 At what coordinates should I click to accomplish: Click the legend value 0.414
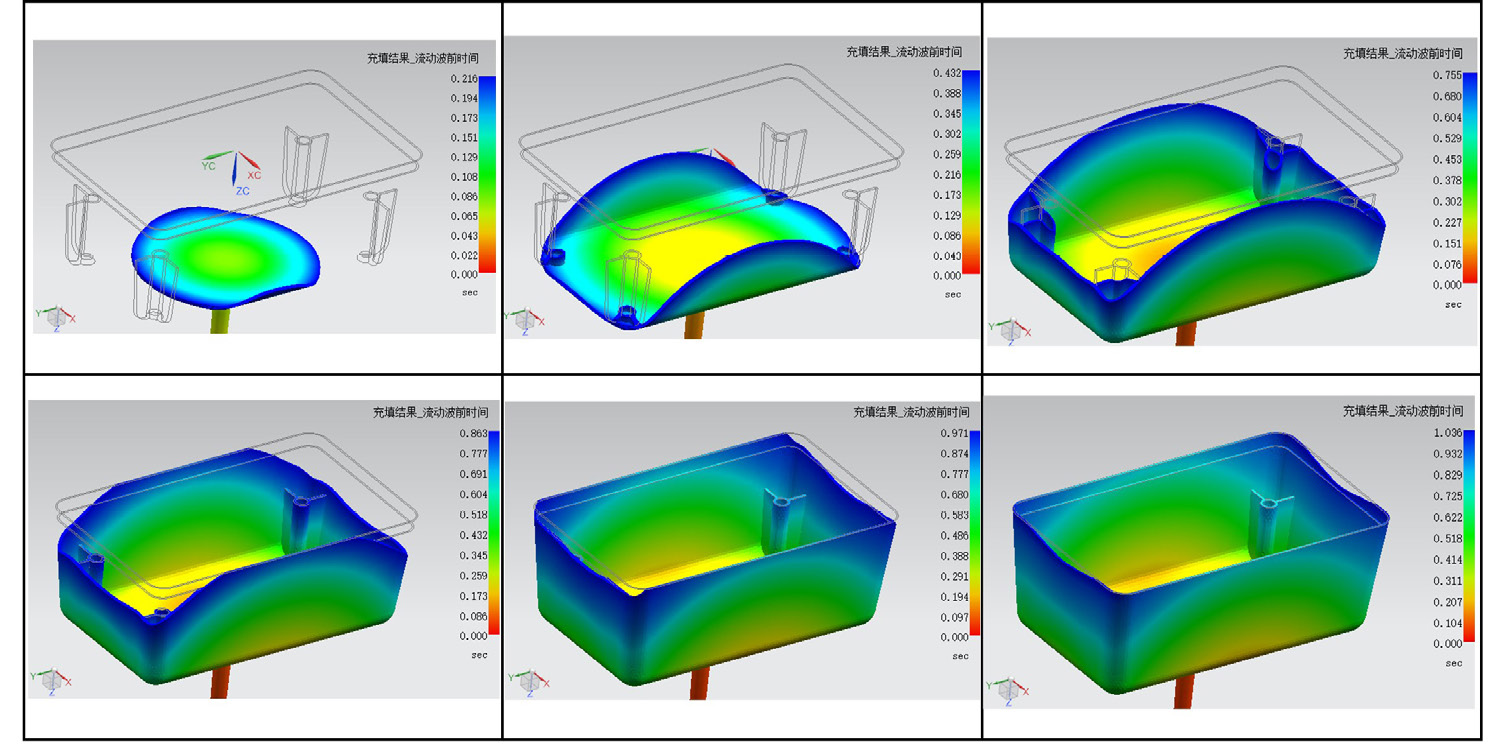pyautogui.click(x=1447, y=560)
